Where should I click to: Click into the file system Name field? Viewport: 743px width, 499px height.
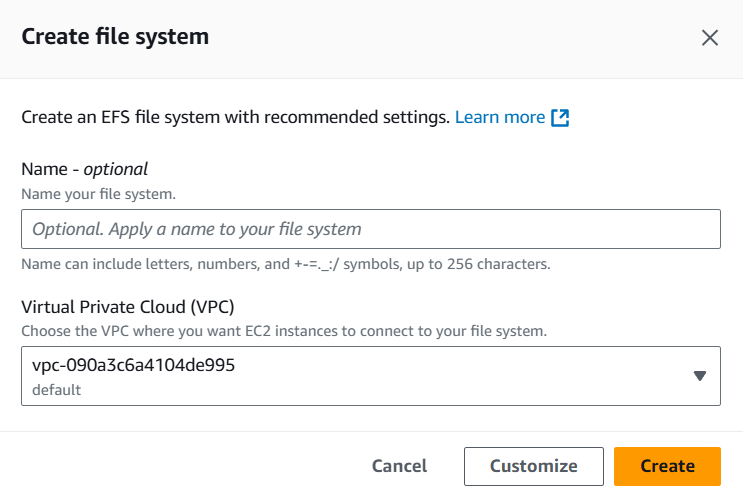(x=370, y=229)
